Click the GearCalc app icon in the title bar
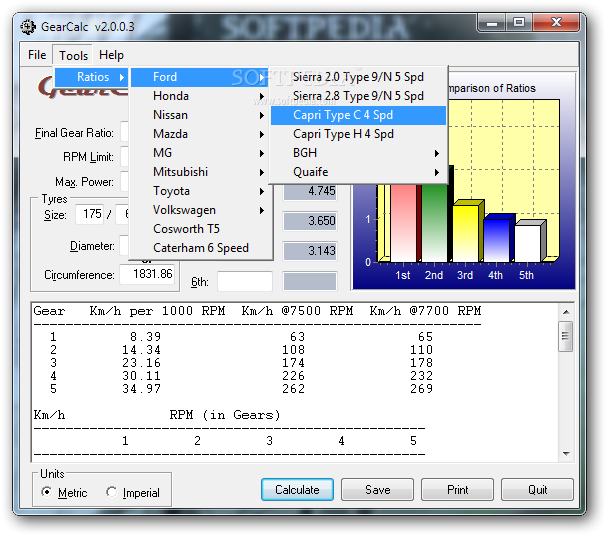 pos(28,27)
